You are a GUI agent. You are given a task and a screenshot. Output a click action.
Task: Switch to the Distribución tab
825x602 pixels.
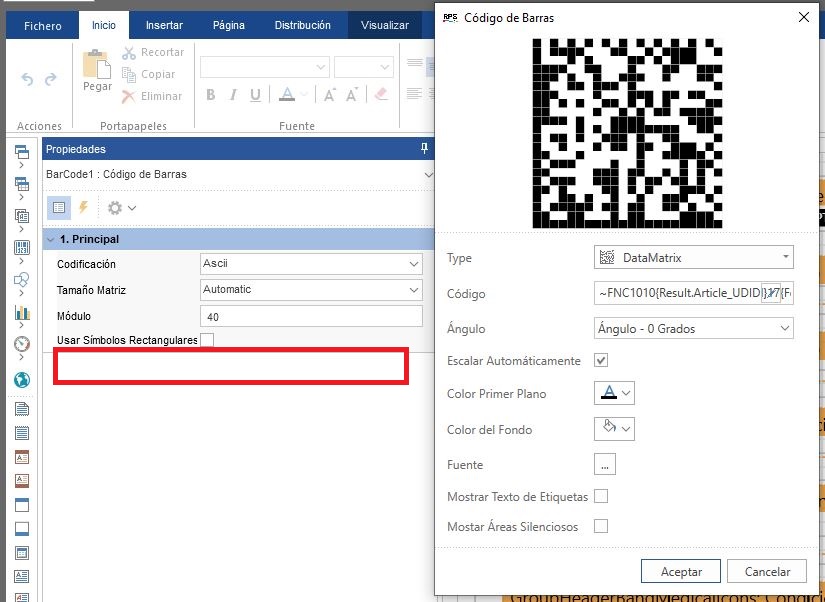[303, 25]
